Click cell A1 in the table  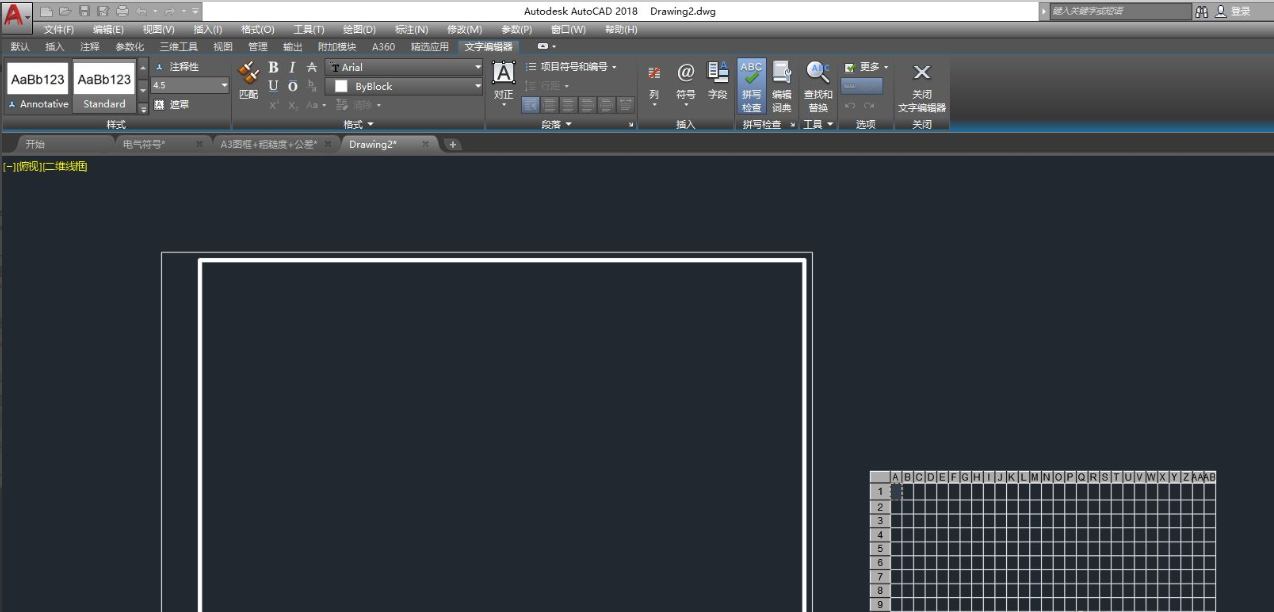pos(896,491)
